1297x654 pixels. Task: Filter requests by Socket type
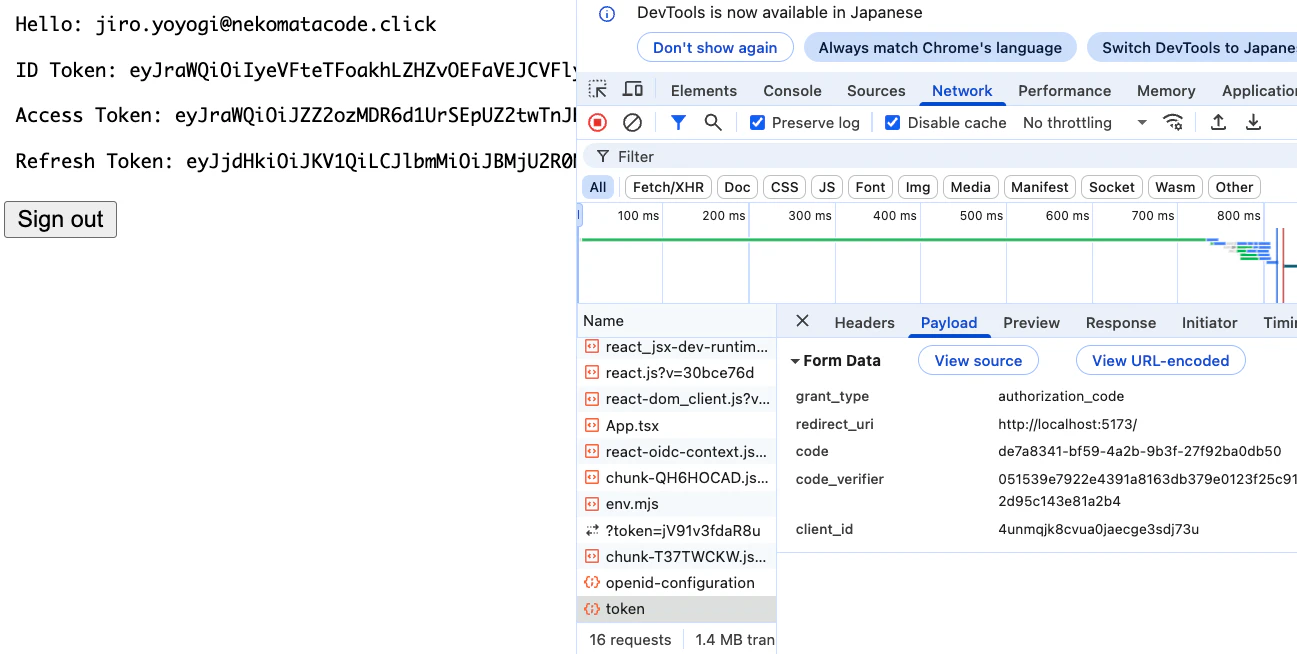point(1112,187)
